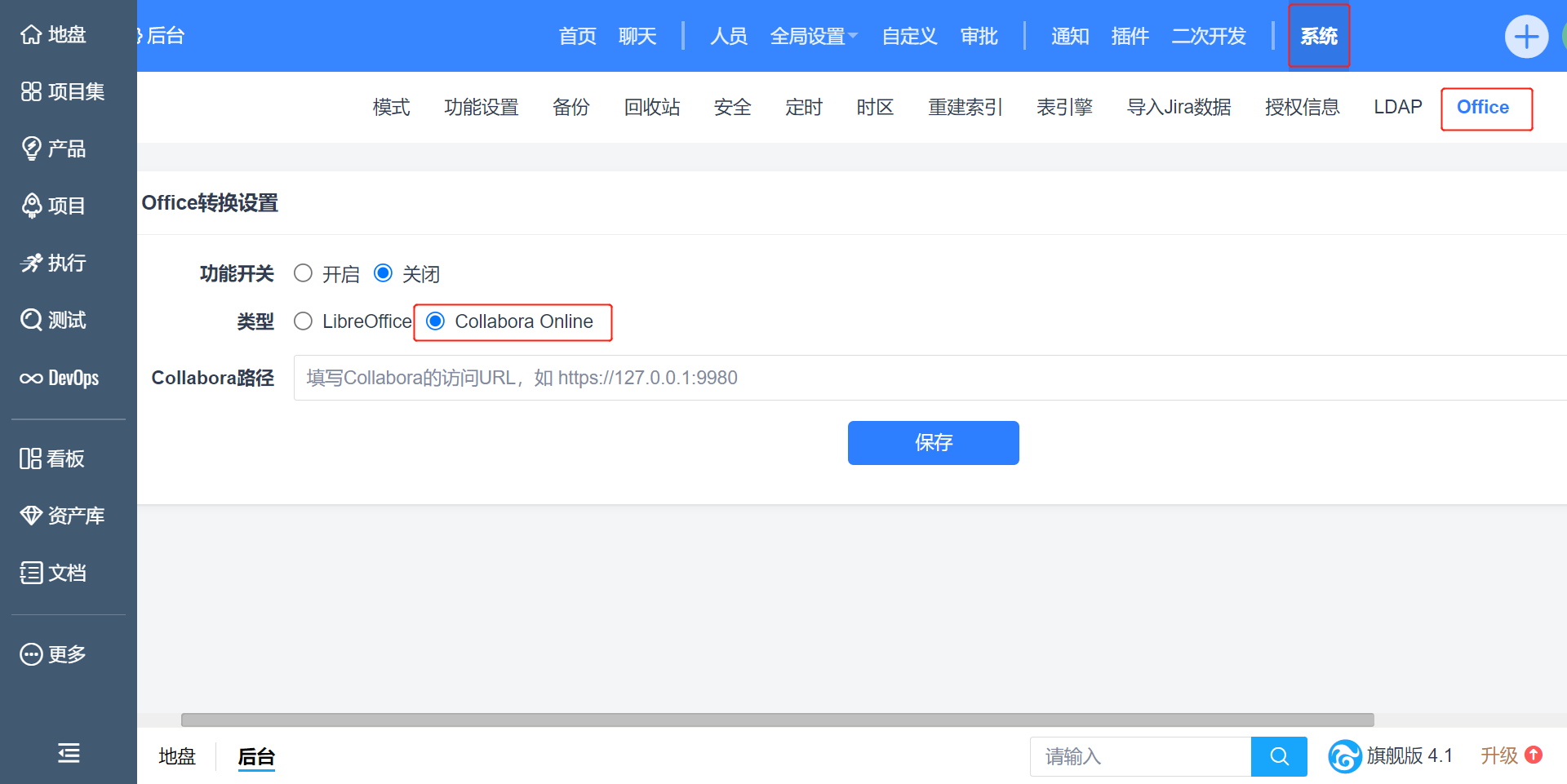Switch to the 表引擎 tab
1567x784 pixels.
click(1065, 107)
